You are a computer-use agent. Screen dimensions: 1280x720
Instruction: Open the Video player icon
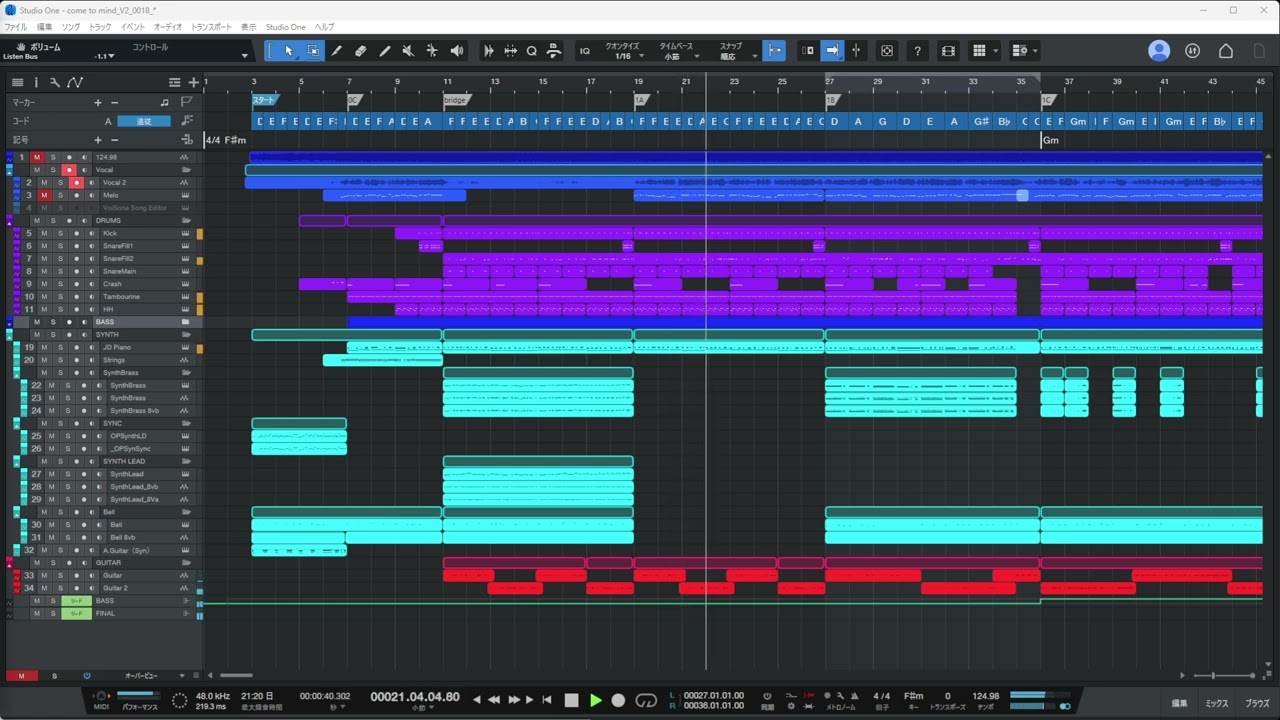948,51
